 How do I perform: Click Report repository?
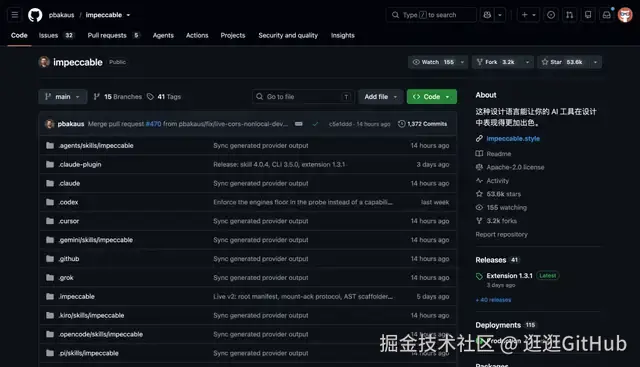click(501, 234)
